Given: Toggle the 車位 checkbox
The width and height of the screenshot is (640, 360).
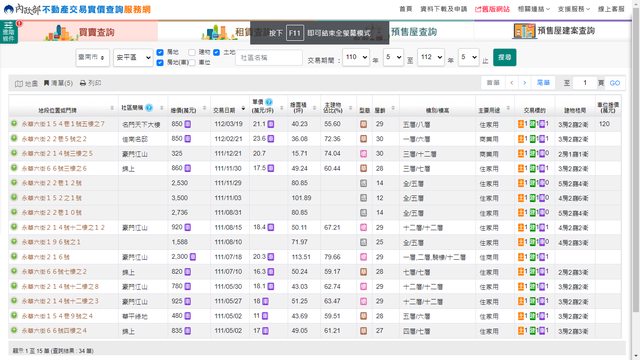Looking at the screenshot, I should coord(192,62).
